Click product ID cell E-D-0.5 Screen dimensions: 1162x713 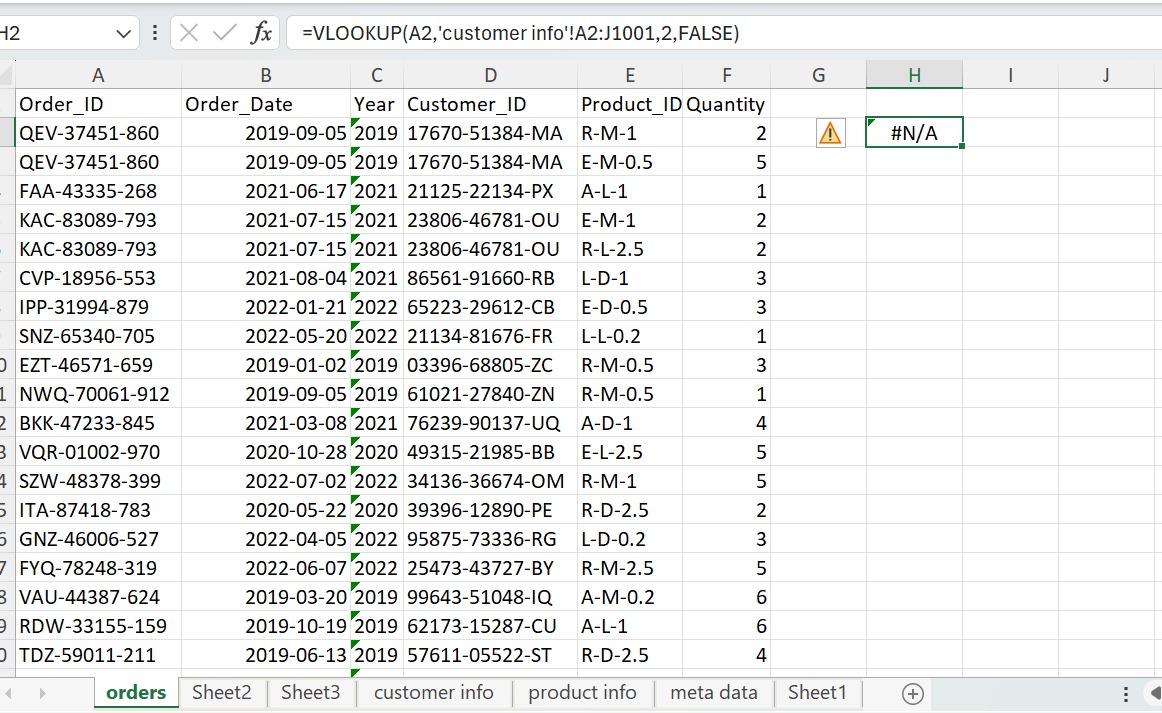pyautogui.click(x=630, y=307)
